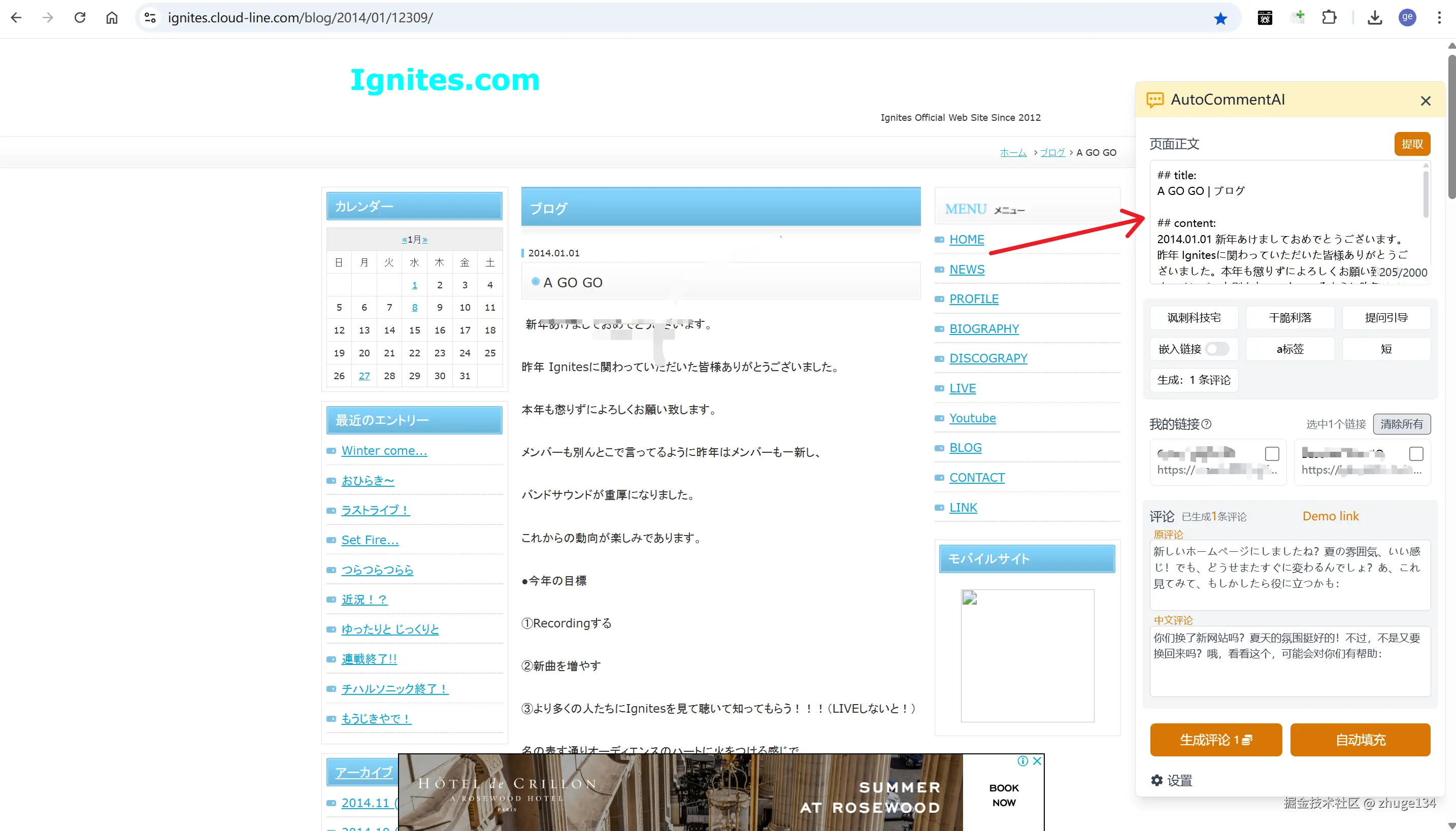Screen dimensions: 1456x831
Task: Check the second saved link checkbox
Action: pos(1415,454)
